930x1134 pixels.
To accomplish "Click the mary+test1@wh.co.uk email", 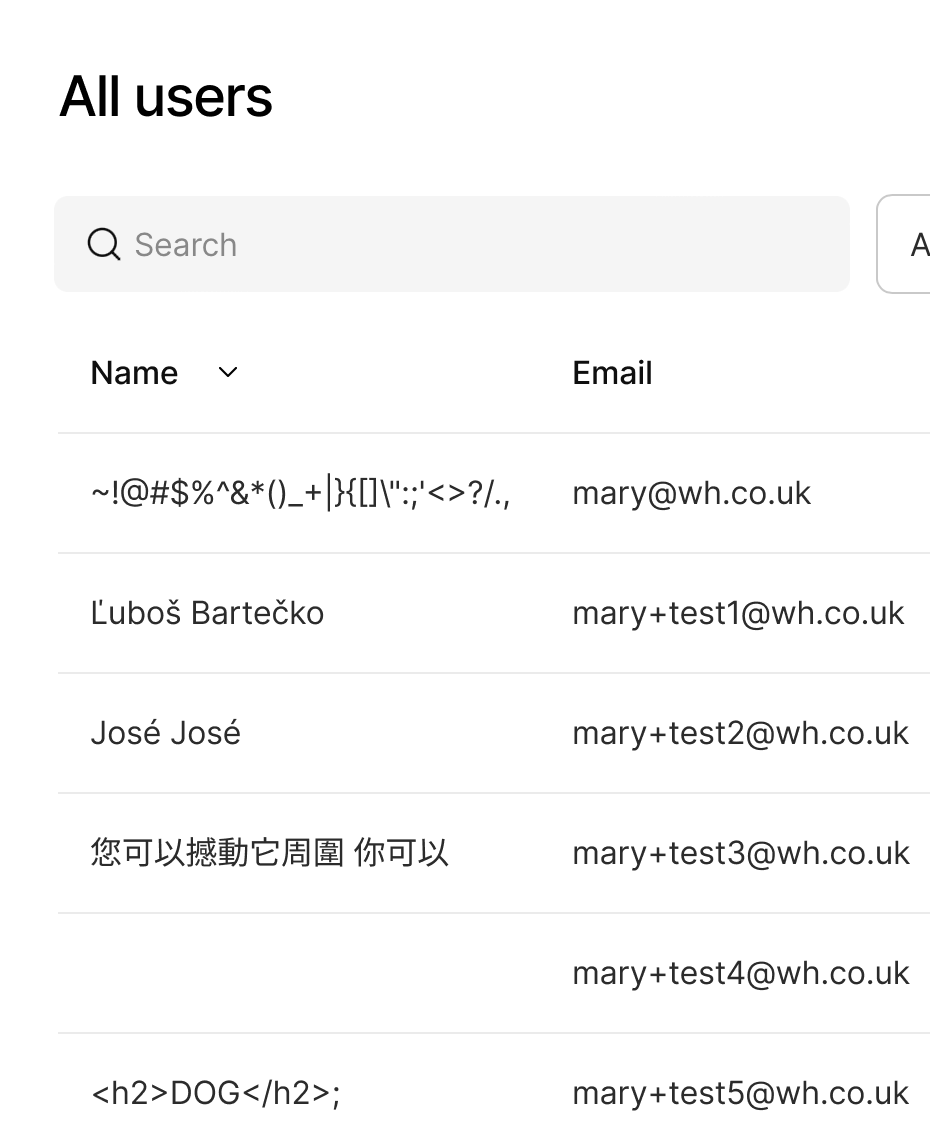I will (x=738, y=613).
